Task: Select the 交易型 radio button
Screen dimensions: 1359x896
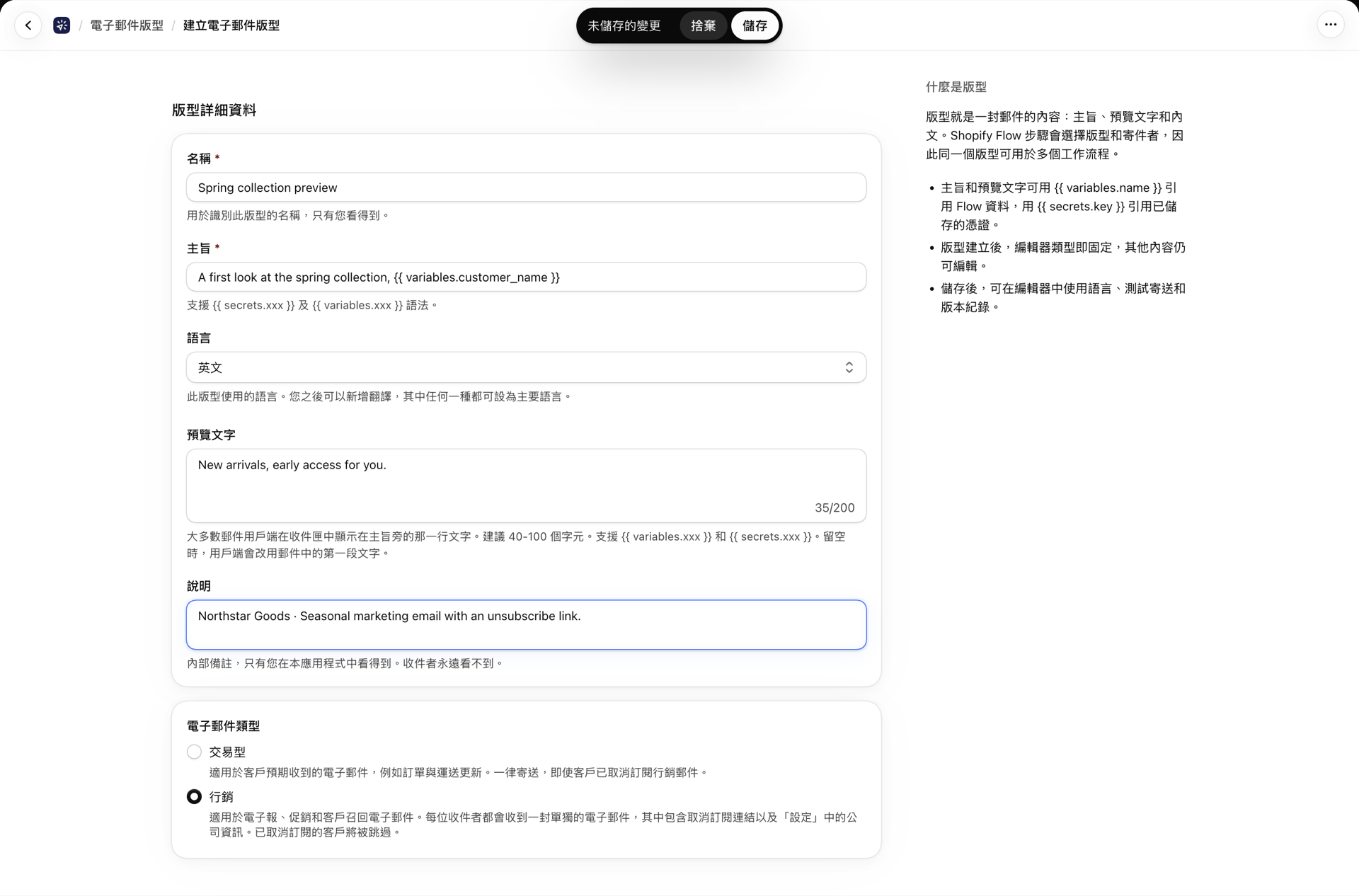Action: click(194, 752)
